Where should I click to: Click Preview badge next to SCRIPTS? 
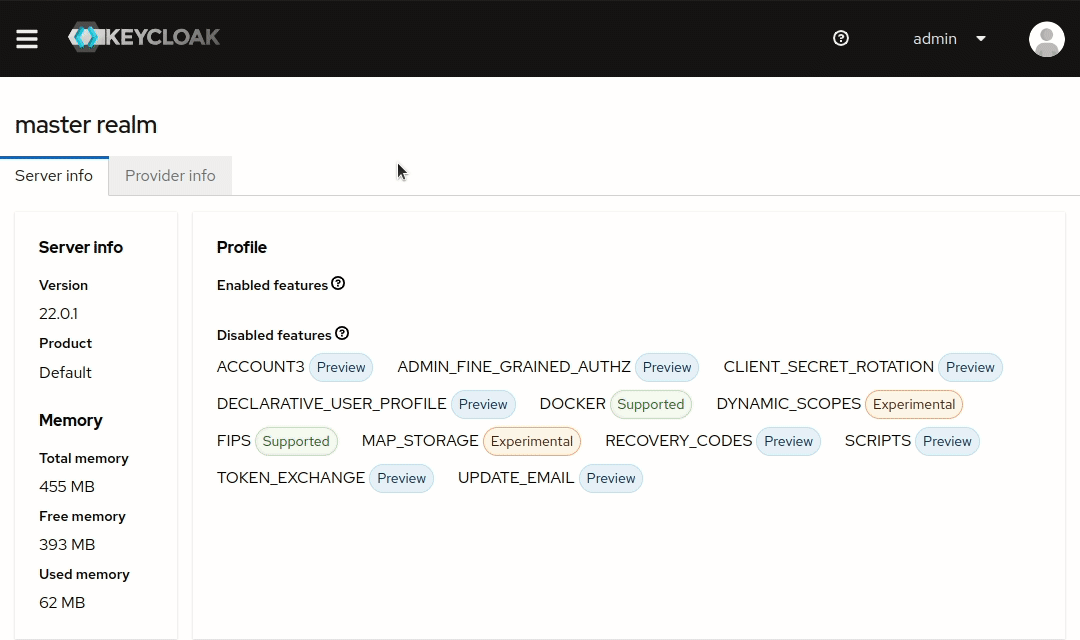947,442
